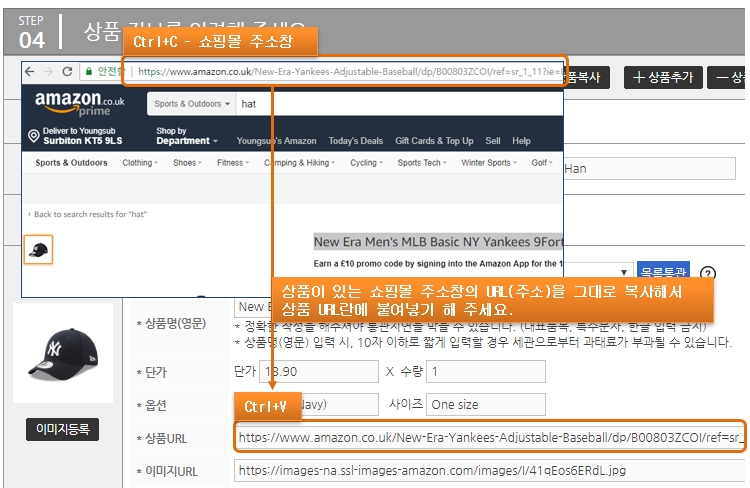
Task: Click the 상품추가 button
Action: click(x=663, y=78)
